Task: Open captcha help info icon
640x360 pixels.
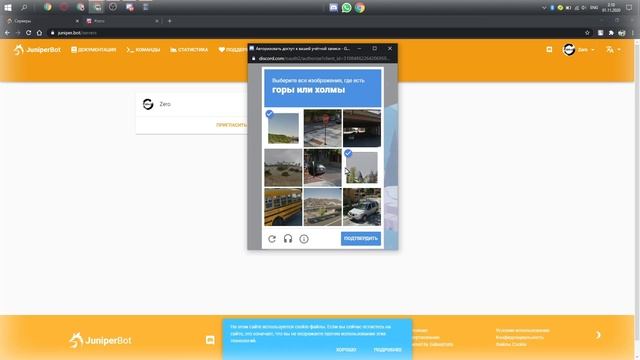Action: [304, 239]
